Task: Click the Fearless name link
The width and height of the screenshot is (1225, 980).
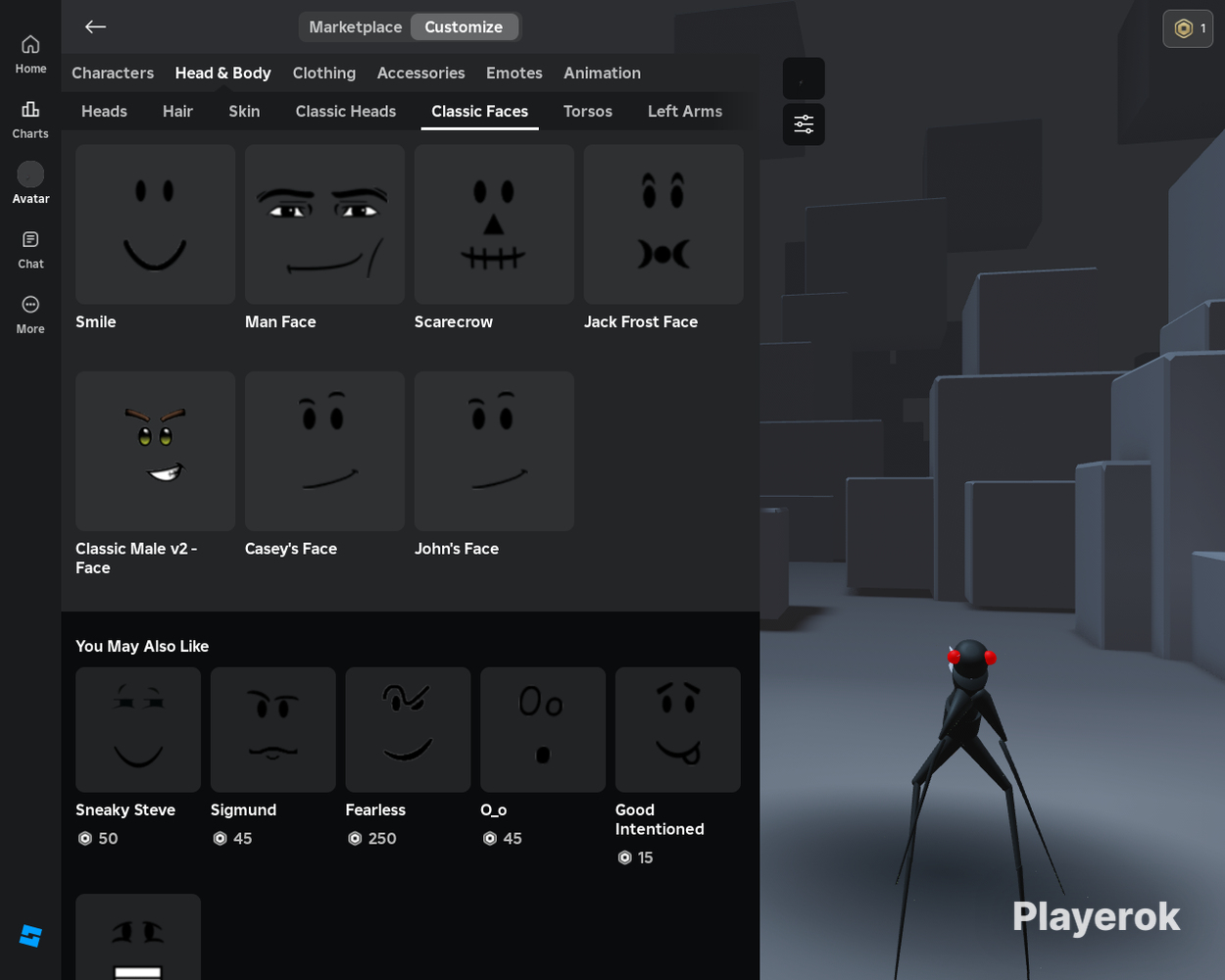Action: pyautogui.click(x=375, y=809)
